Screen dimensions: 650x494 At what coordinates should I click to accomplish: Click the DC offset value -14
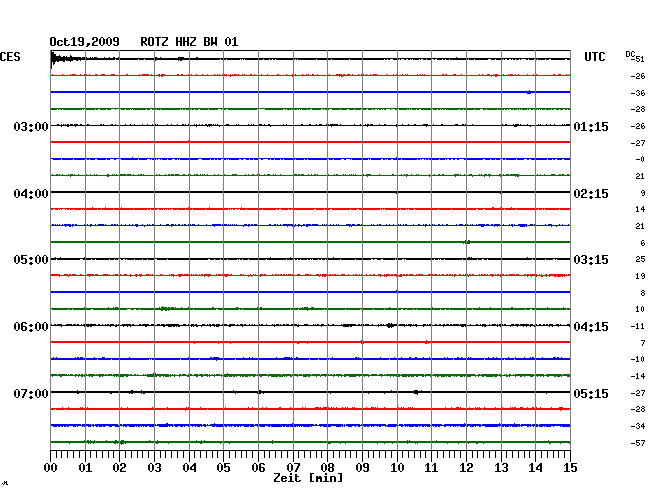638,376
